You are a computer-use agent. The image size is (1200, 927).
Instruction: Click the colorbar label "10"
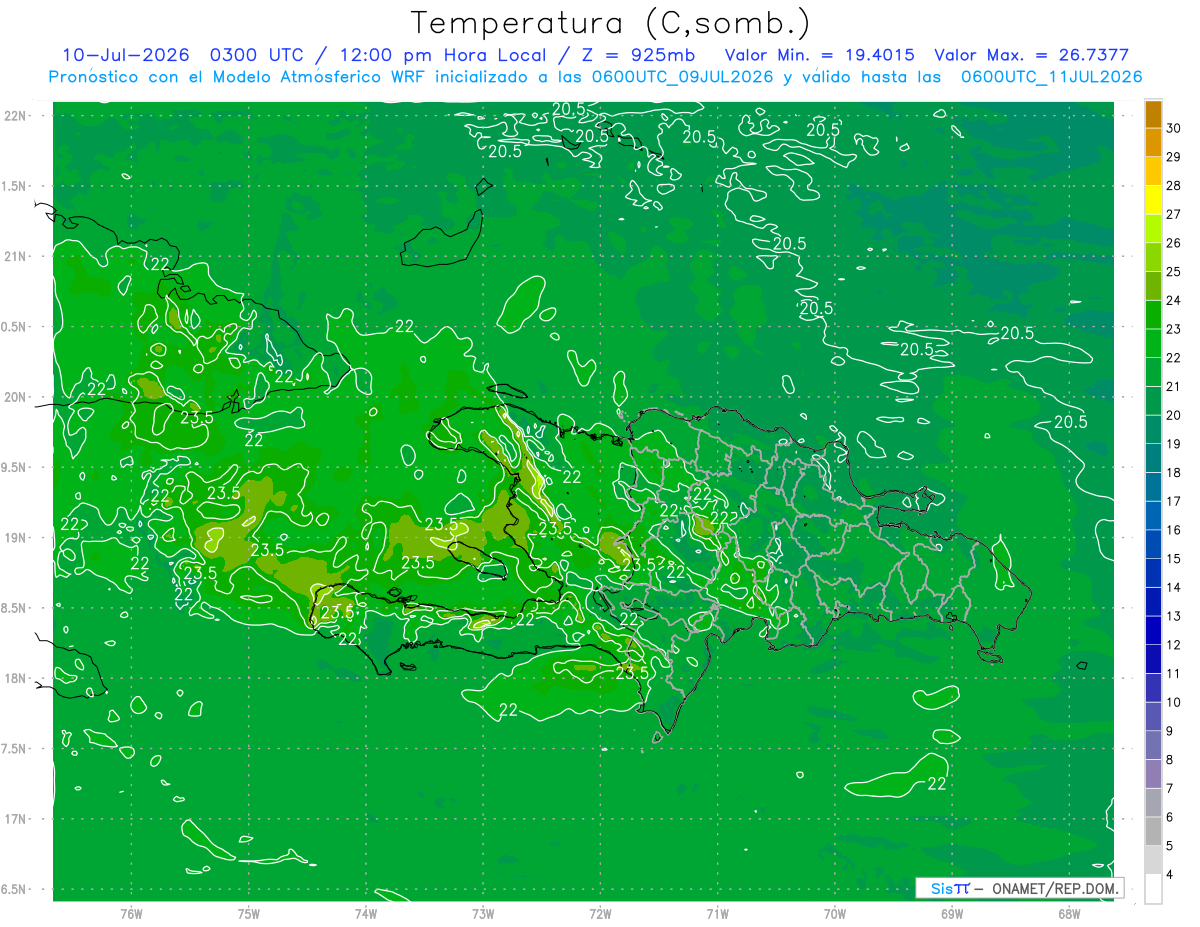pyautogui.click(x=1174, y=702)
